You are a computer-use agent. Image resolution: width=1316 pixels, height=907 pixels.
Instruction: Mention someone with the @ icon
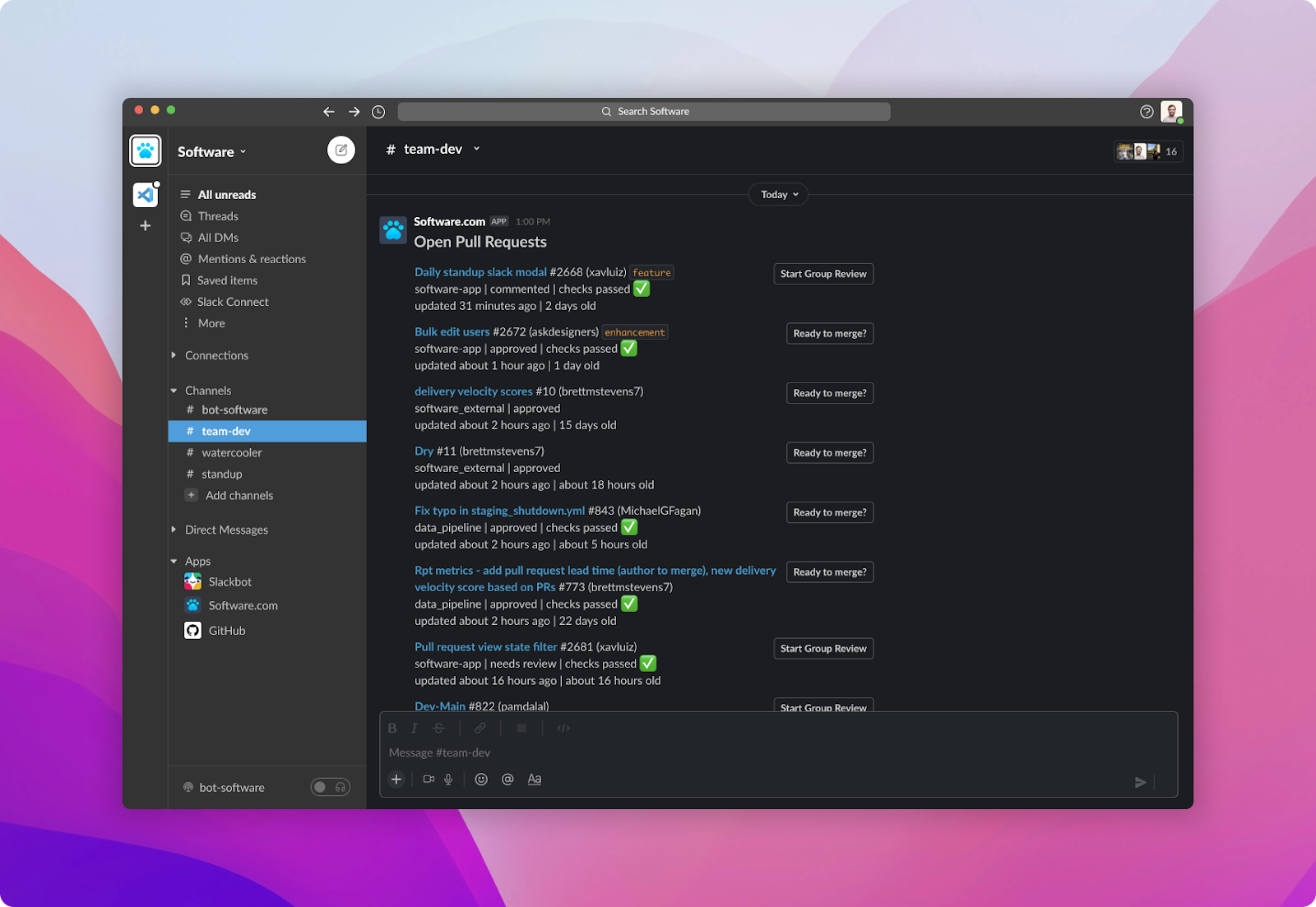(507, 780)
